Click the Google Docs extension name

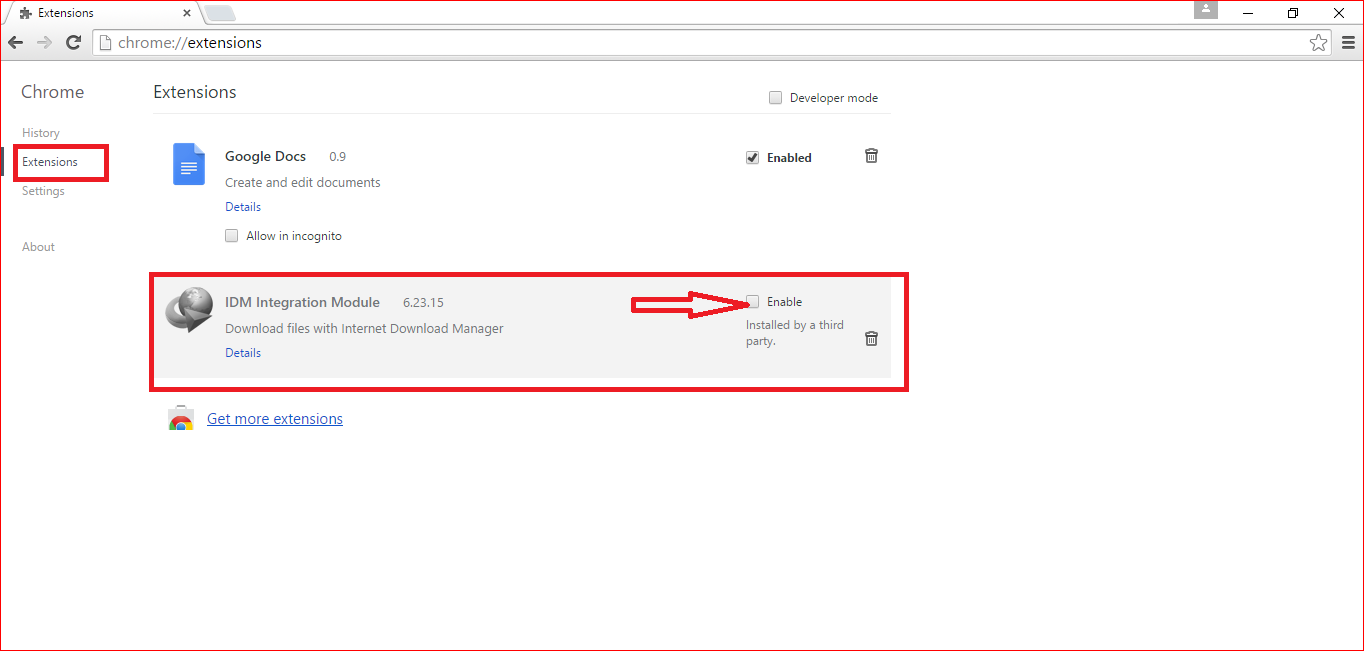(265, 157)
